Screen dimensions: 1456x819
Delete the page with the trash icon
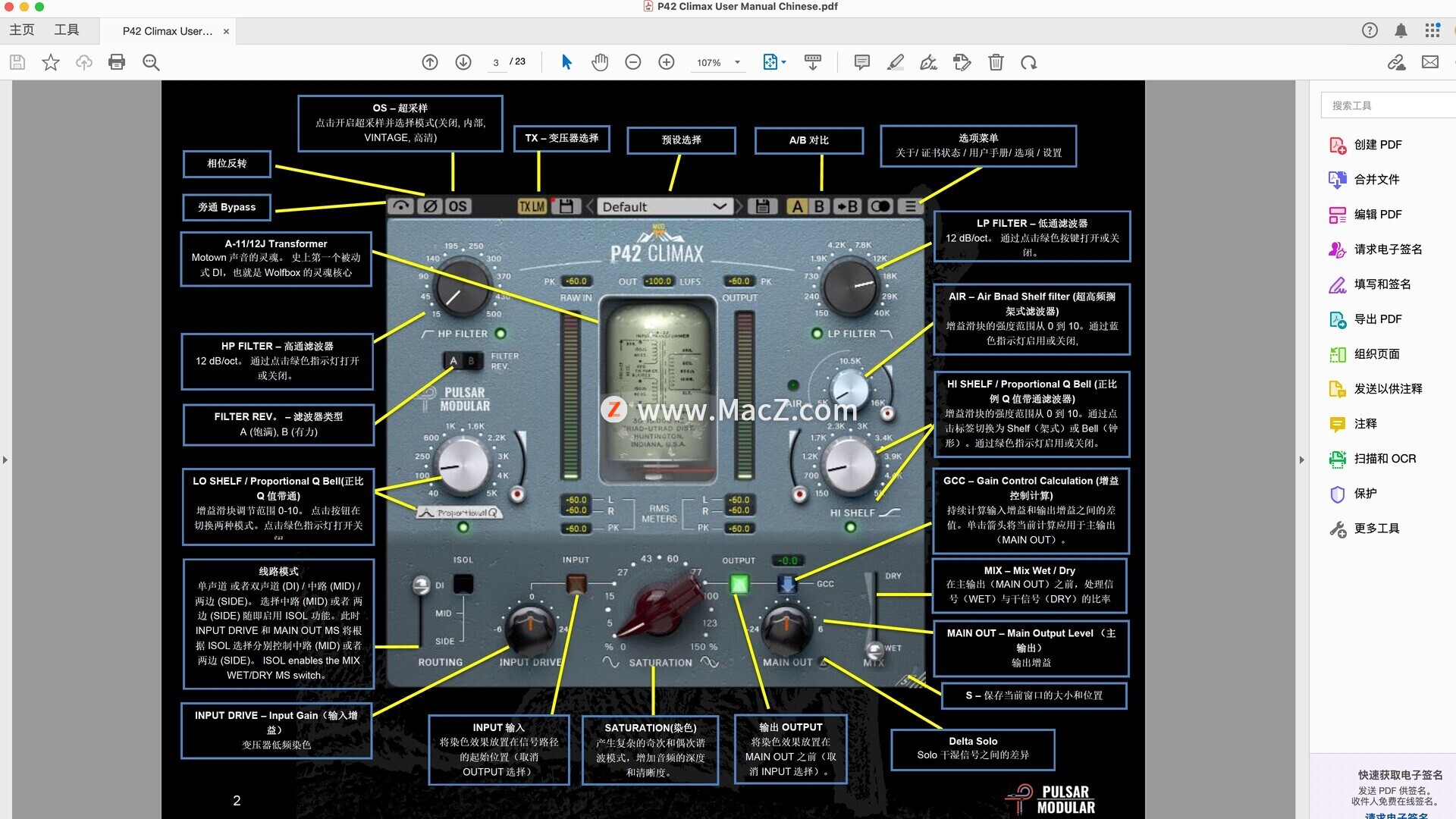pos(996,62)
